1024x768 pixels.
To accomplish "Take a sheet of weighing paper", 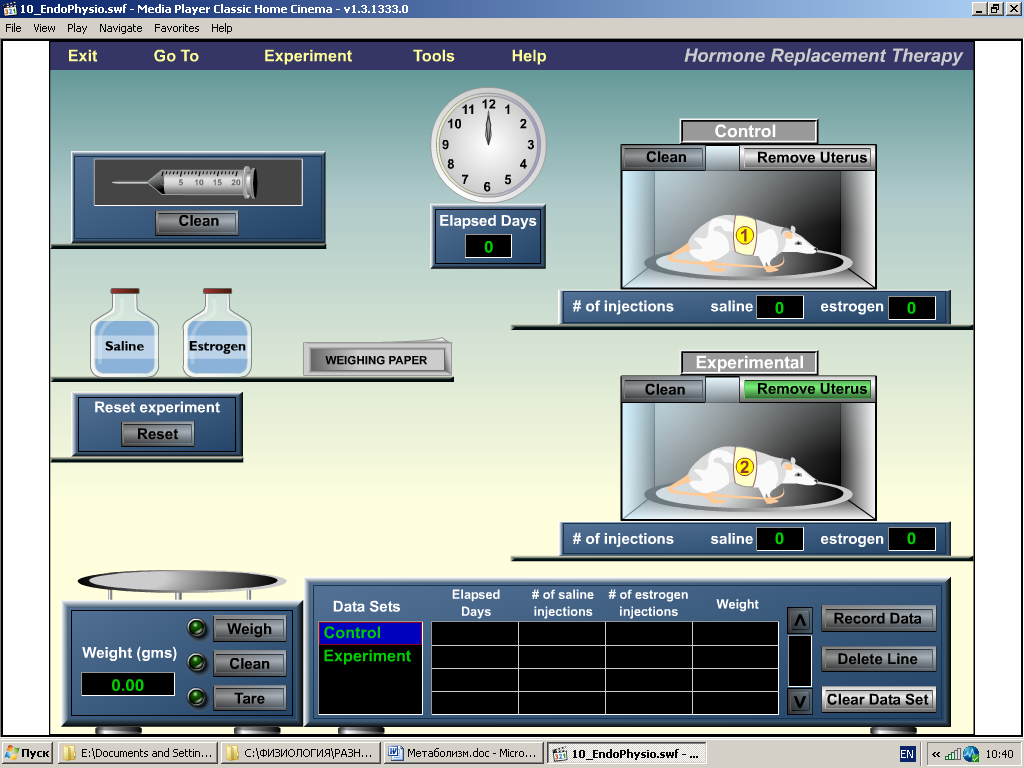I will (x=376, y=360).
